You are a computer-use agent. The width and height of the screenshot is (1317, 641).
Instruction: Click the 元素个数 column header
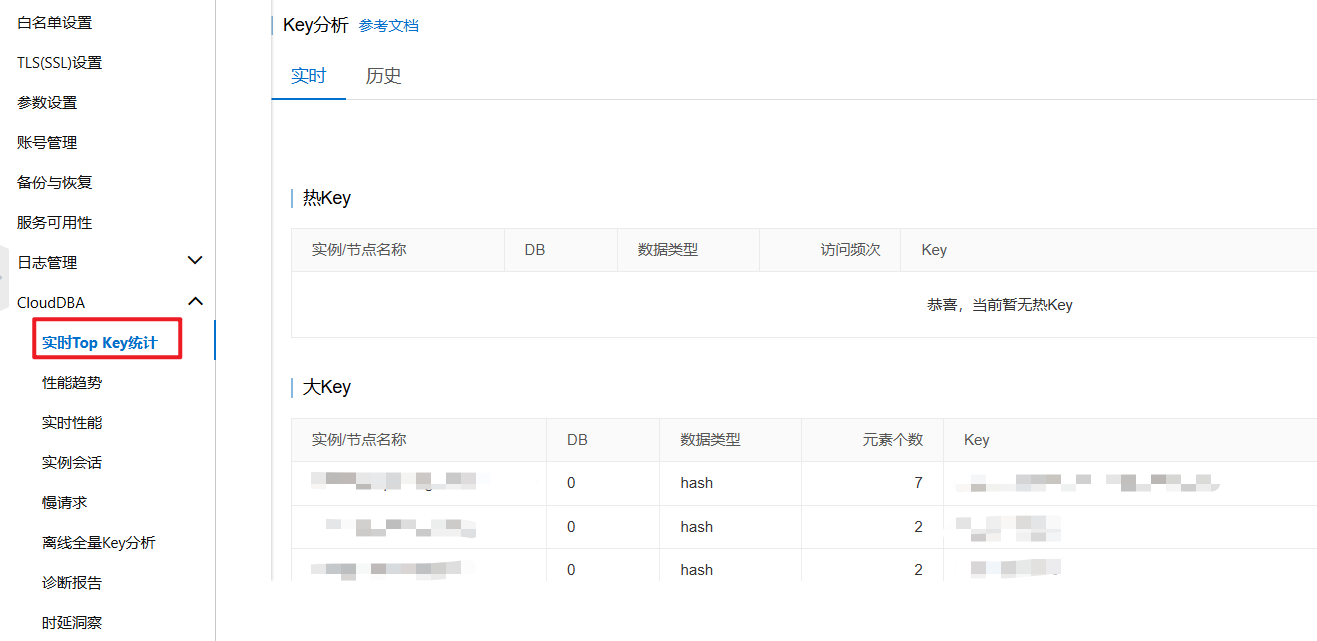pyautogui.click(x=892, y=440)
